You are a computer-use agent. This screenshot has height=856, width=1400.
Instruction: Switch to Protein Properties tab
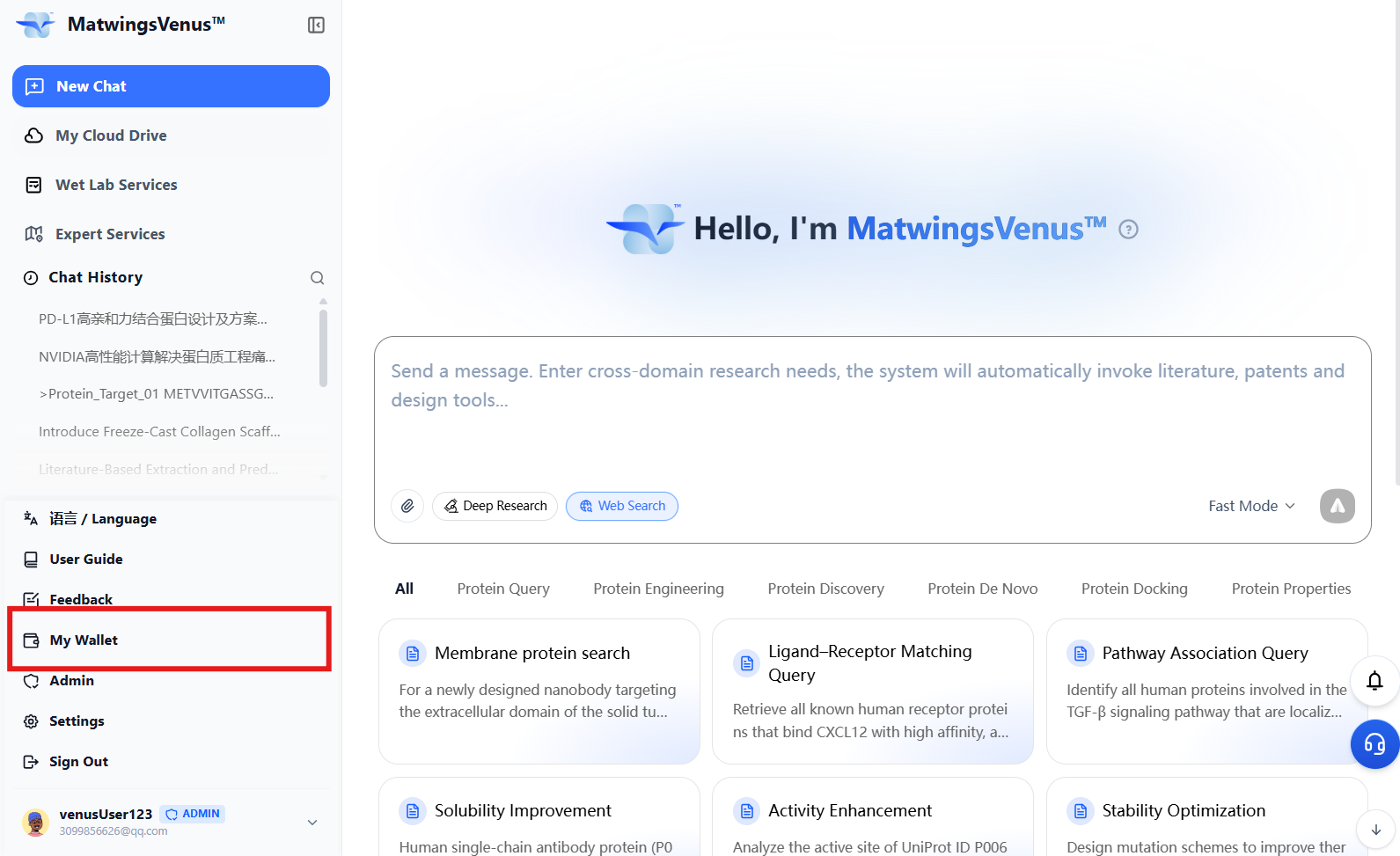1291,589
